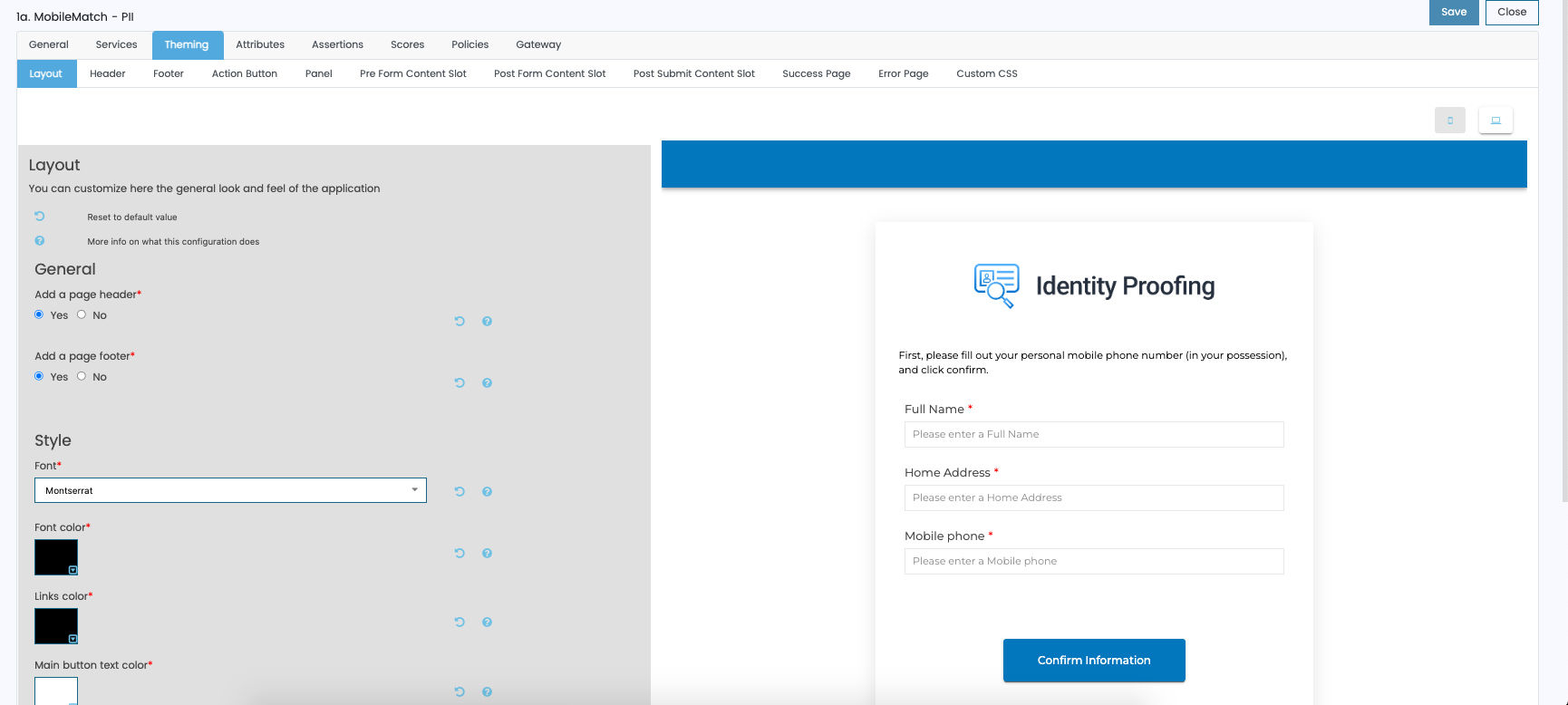Switch to the Panel sub-tab

(319, 73)
